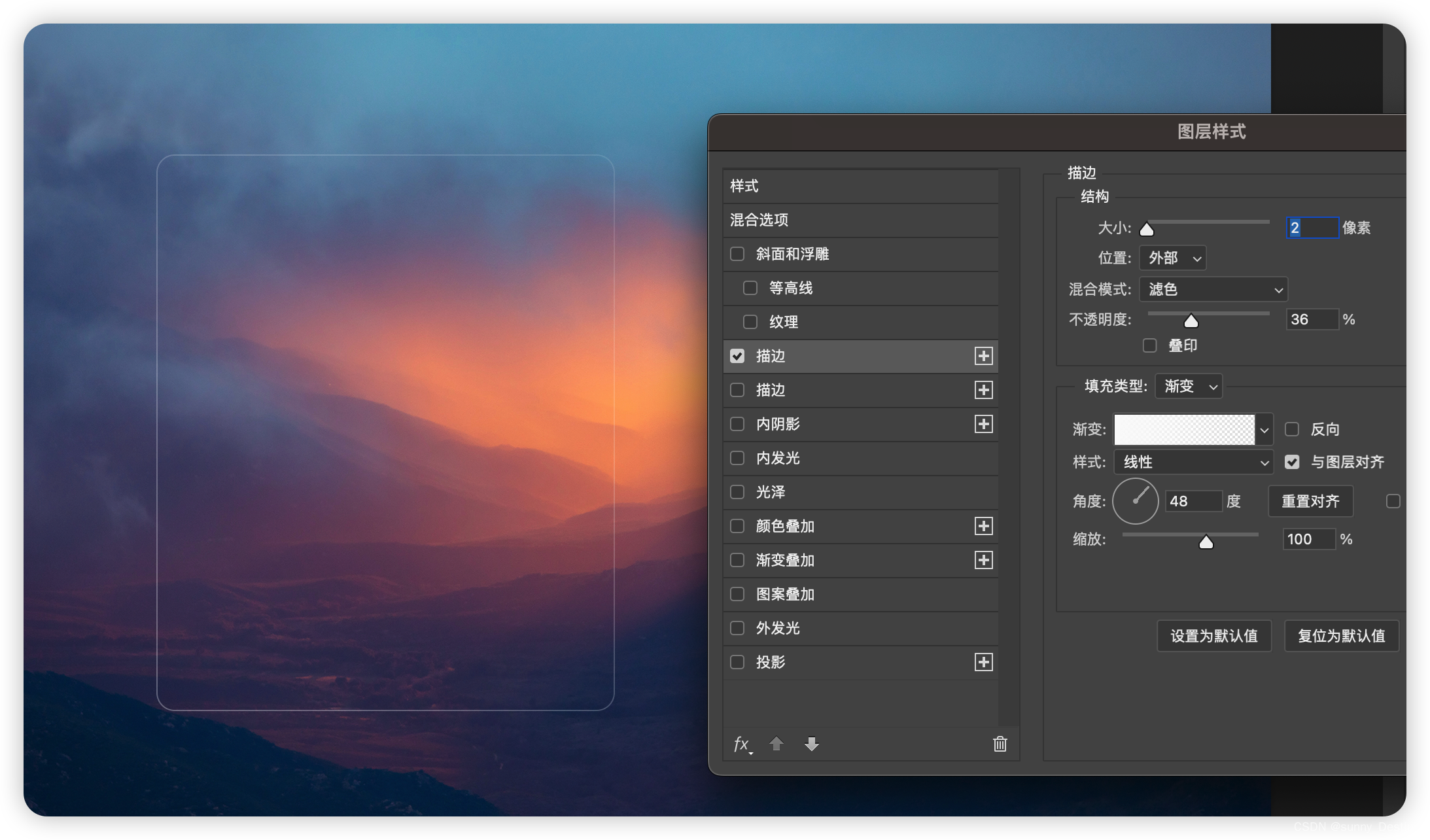The height and width of the screenshot is (840, 1430).
Task: Open the 填充类型 dropdown showing 渐变
Action: [x=1189, y=386]
